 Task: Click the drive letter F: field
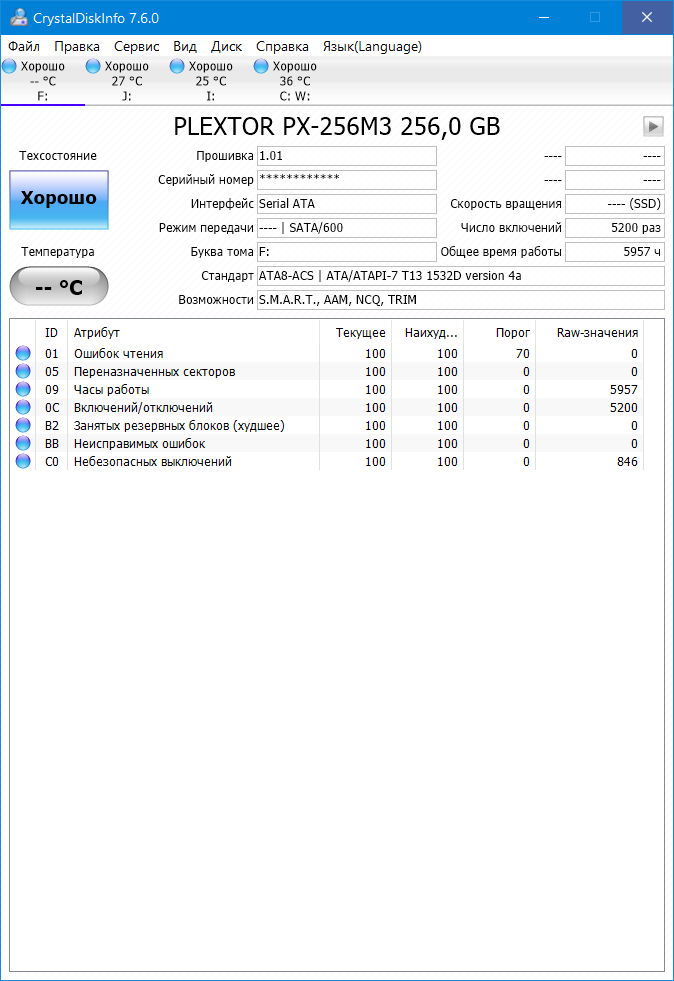347,252
